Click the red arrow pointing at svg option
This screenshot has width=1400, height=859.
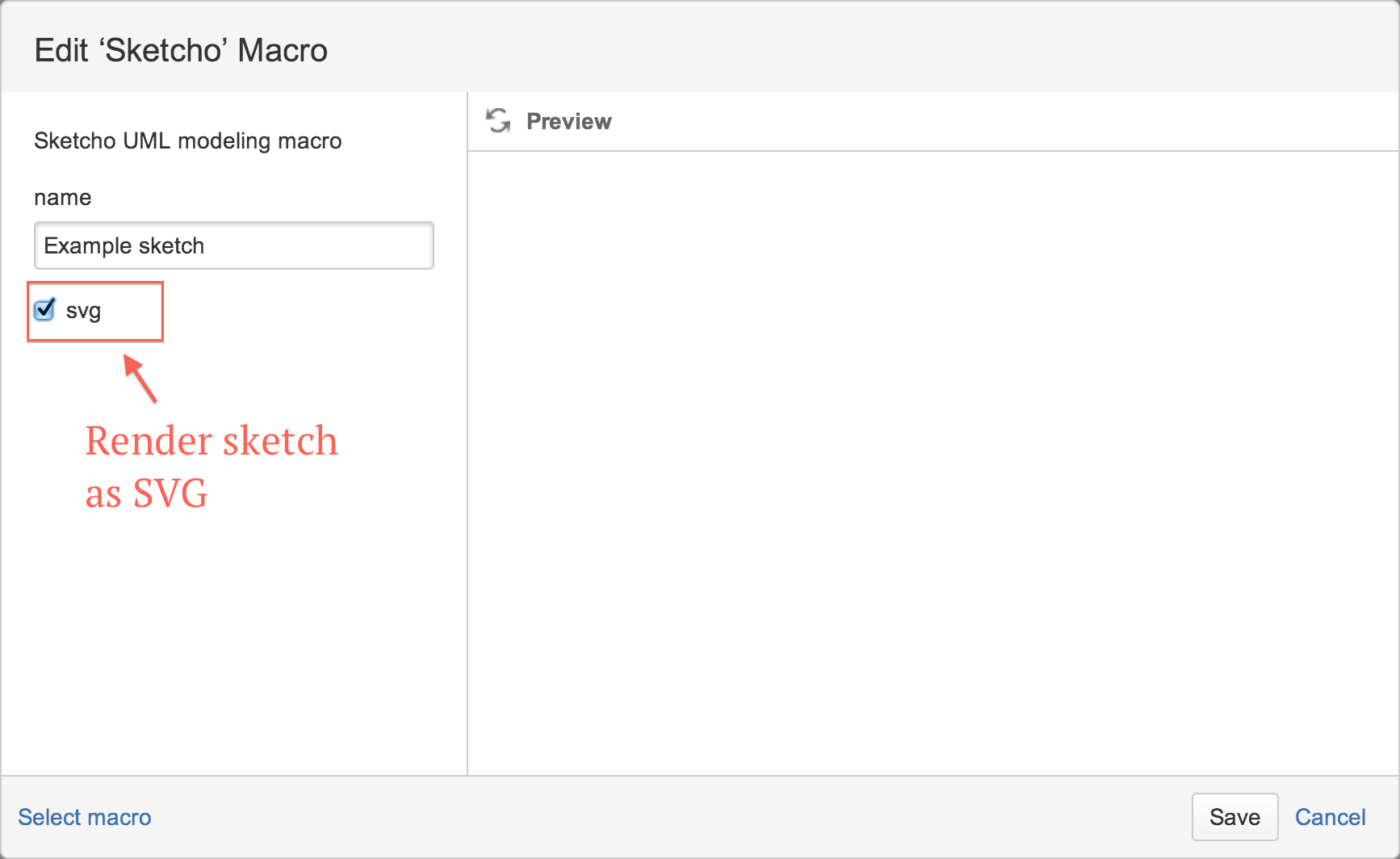(x=140, y=379)
